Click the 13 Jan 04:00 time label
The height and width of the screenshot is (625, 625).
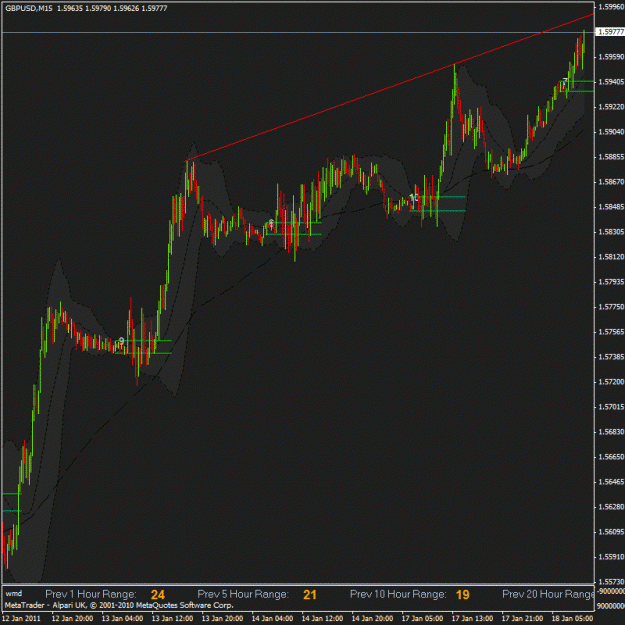(x=122, y=619)
